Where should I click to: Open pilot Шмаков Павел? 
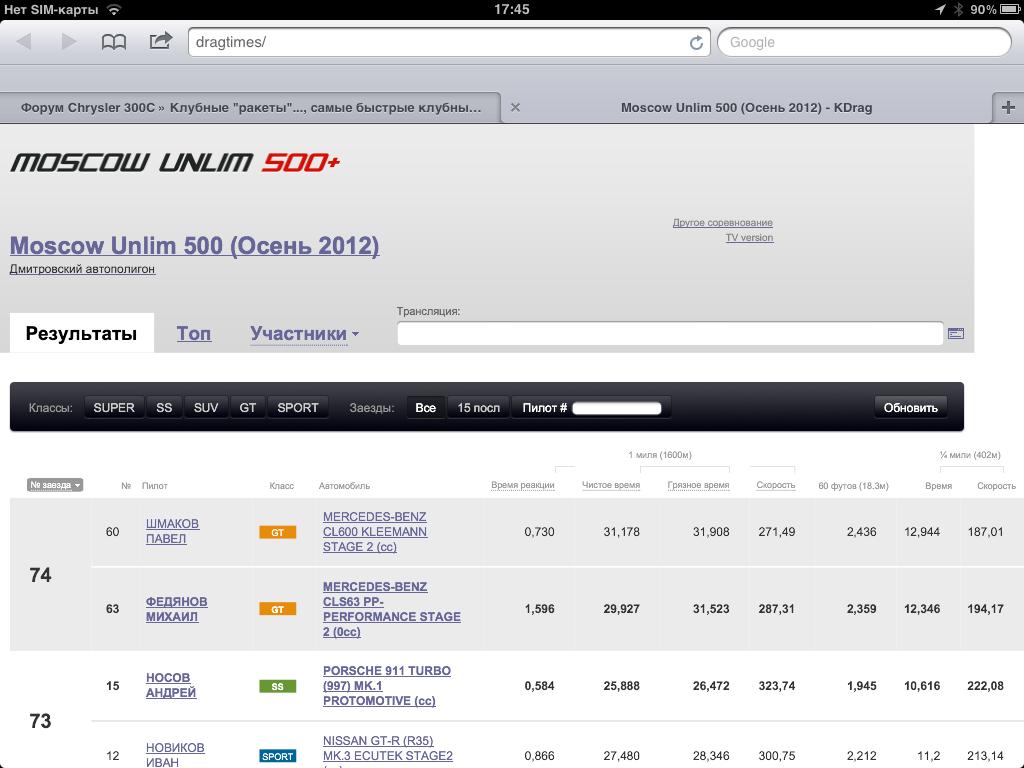[x=172, y=532]
